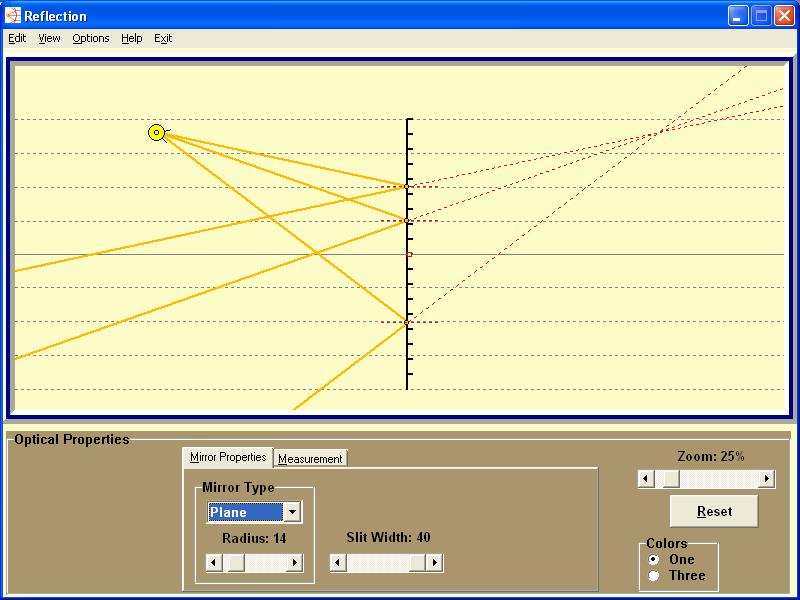Viewport: 800px width, 600px height.
Task: Click the 'Zoom: 25%' label
Action: click(711, 457)
